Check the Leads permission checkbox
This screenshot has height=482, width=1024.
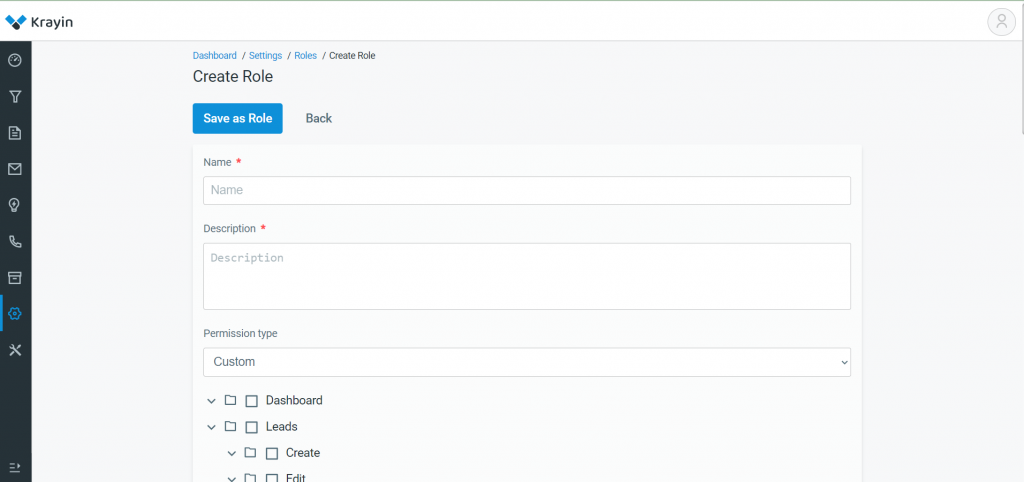251,428
